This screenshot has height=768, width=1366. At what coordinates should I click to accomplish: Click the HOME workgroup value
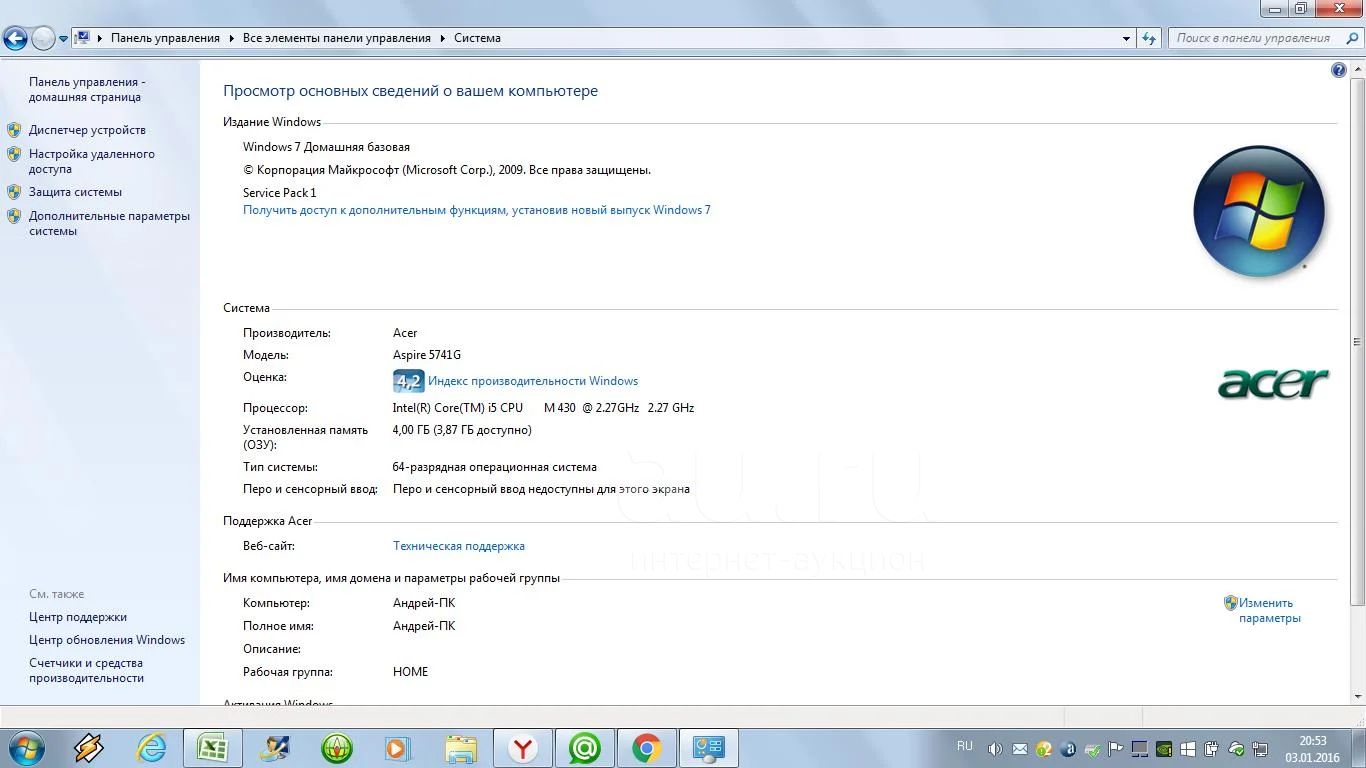tap(411, 672)
